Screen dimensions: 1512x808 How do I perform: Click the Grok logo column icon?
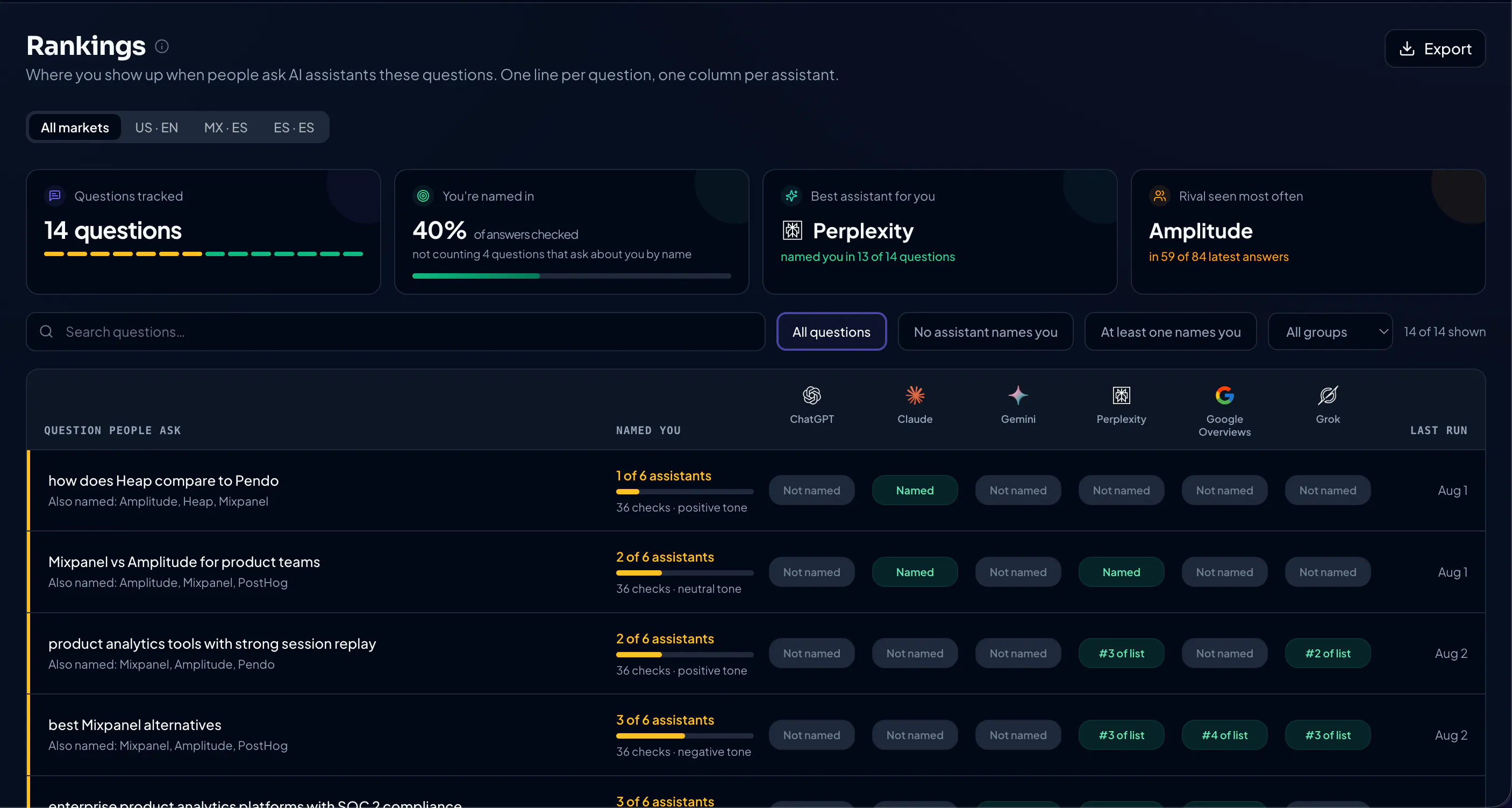click(x=1328, y=395)
